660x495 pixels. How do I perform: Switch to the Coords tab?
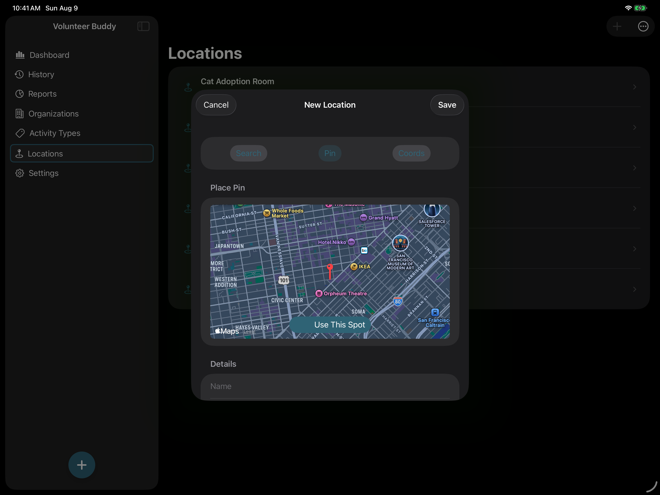[x=411, y=153]
